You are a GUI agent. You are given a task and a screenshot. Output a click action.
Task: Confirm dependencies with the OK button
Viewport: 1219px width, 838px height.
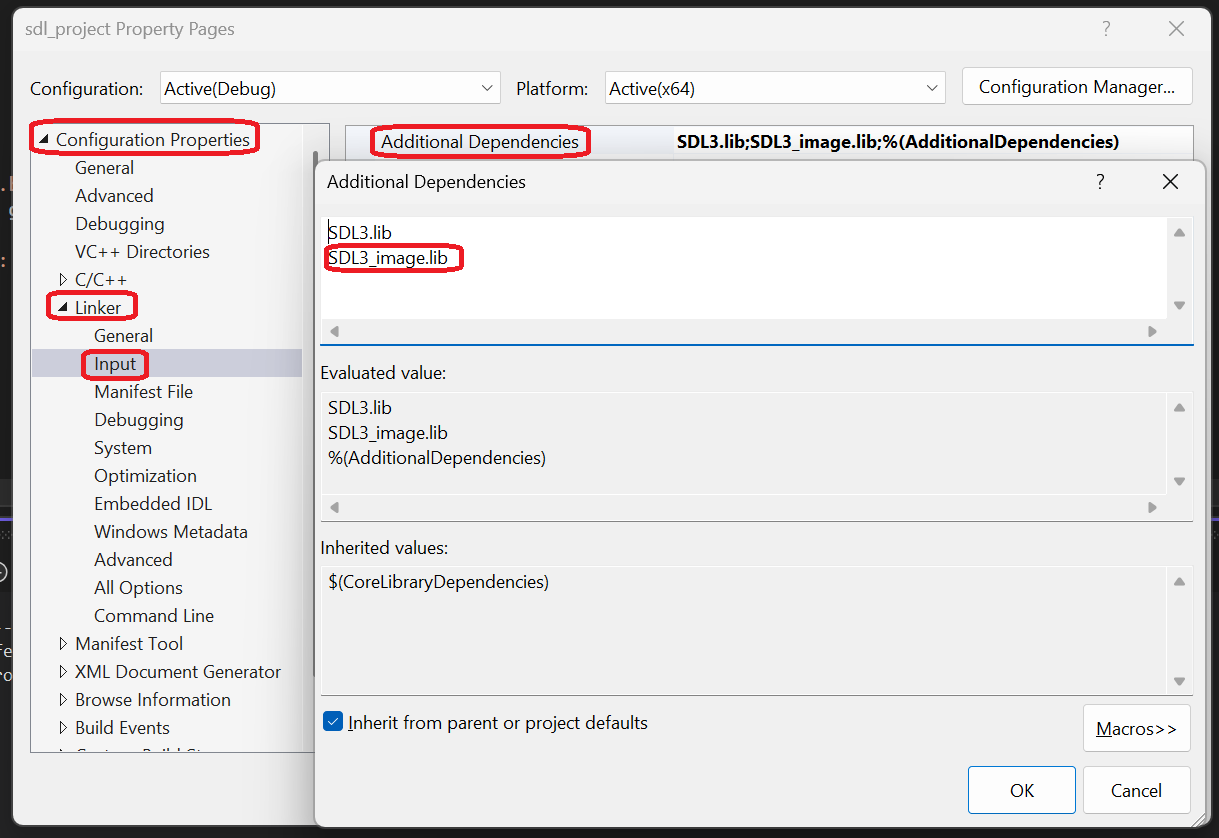[1021, 790]
